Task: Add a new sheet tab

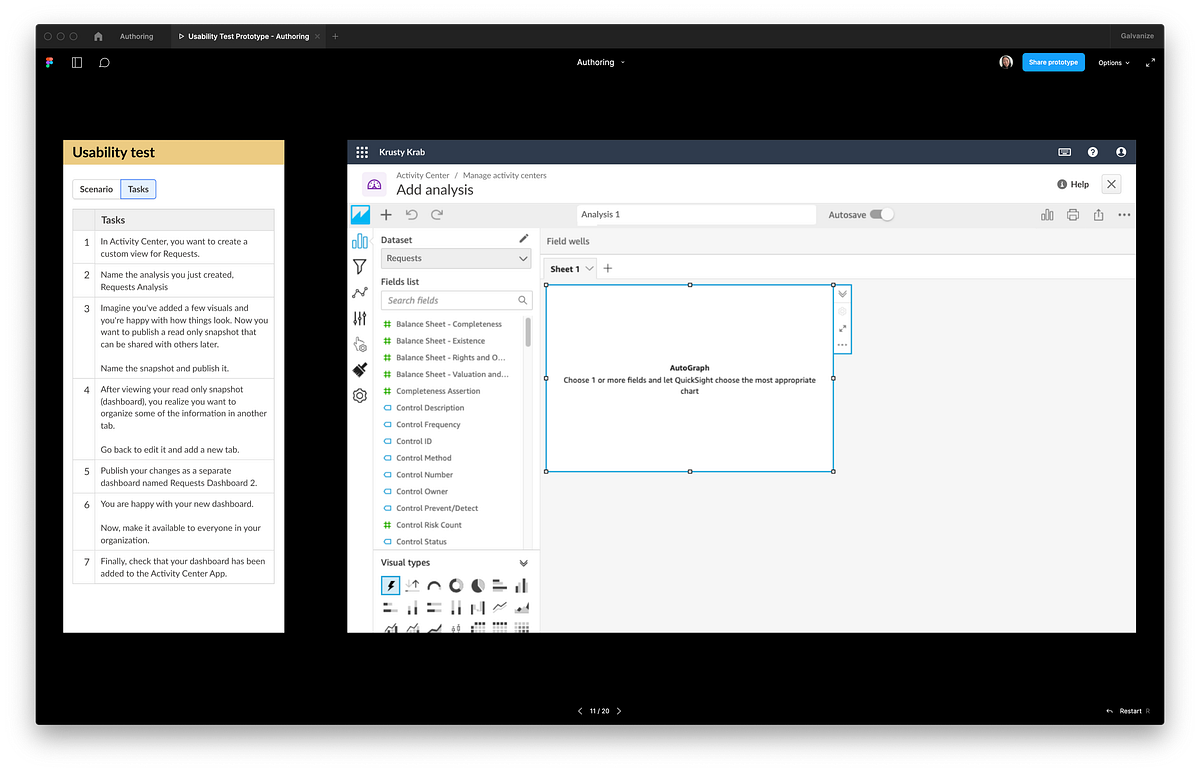Action: tap(608, 268)
